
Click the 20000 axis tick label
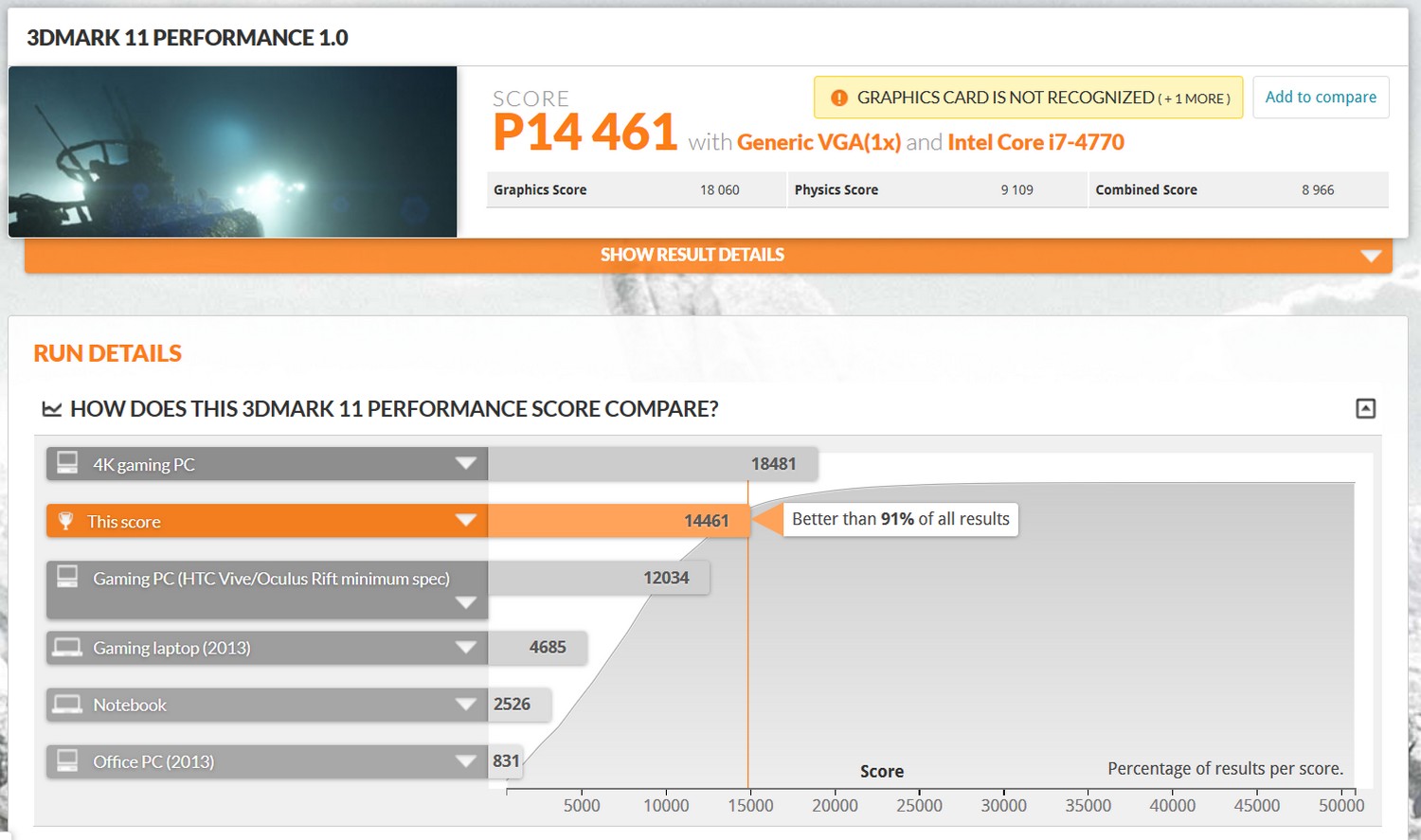[835, 806]
